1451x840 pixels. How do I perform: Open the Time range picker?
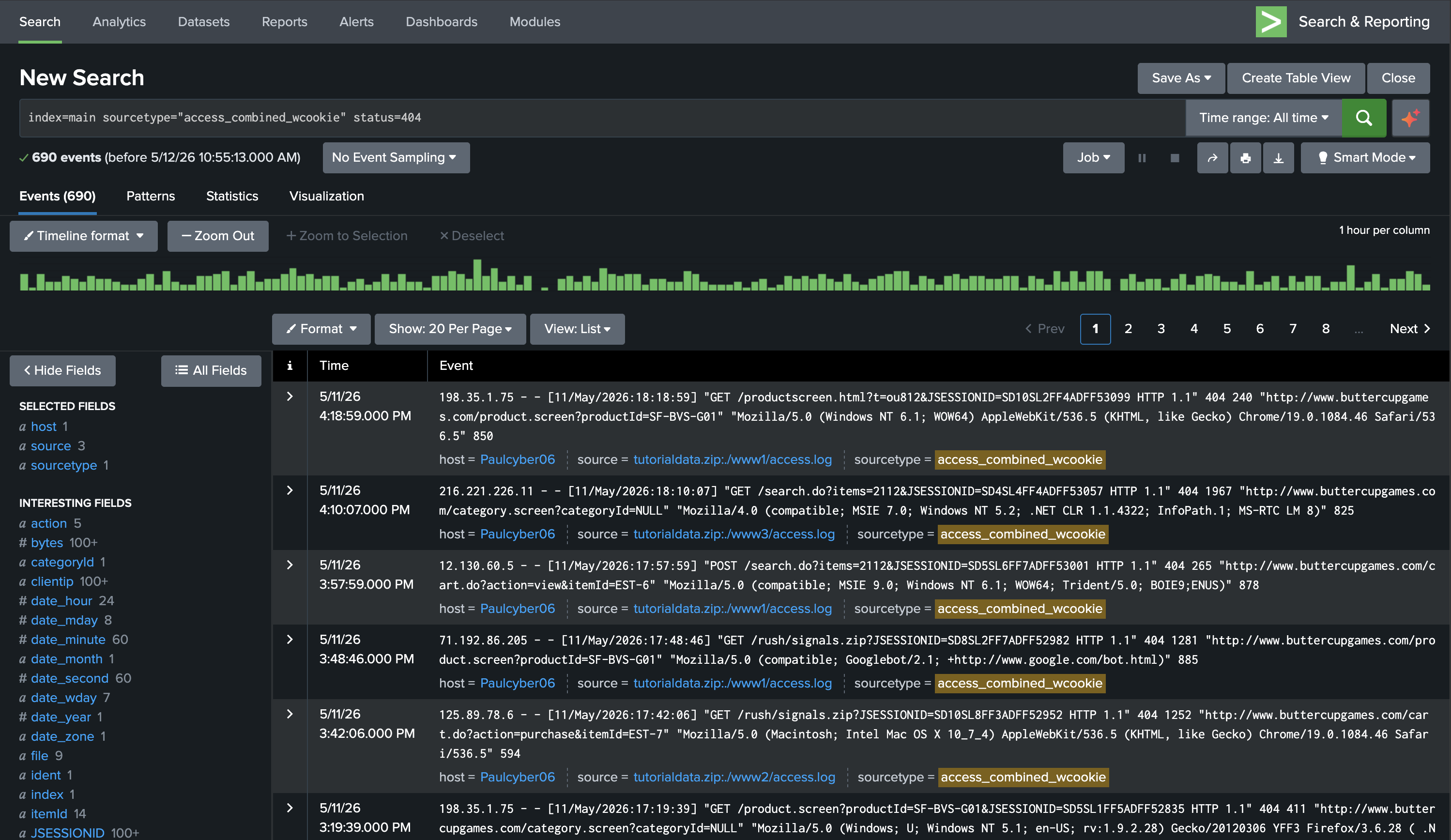1263,118
